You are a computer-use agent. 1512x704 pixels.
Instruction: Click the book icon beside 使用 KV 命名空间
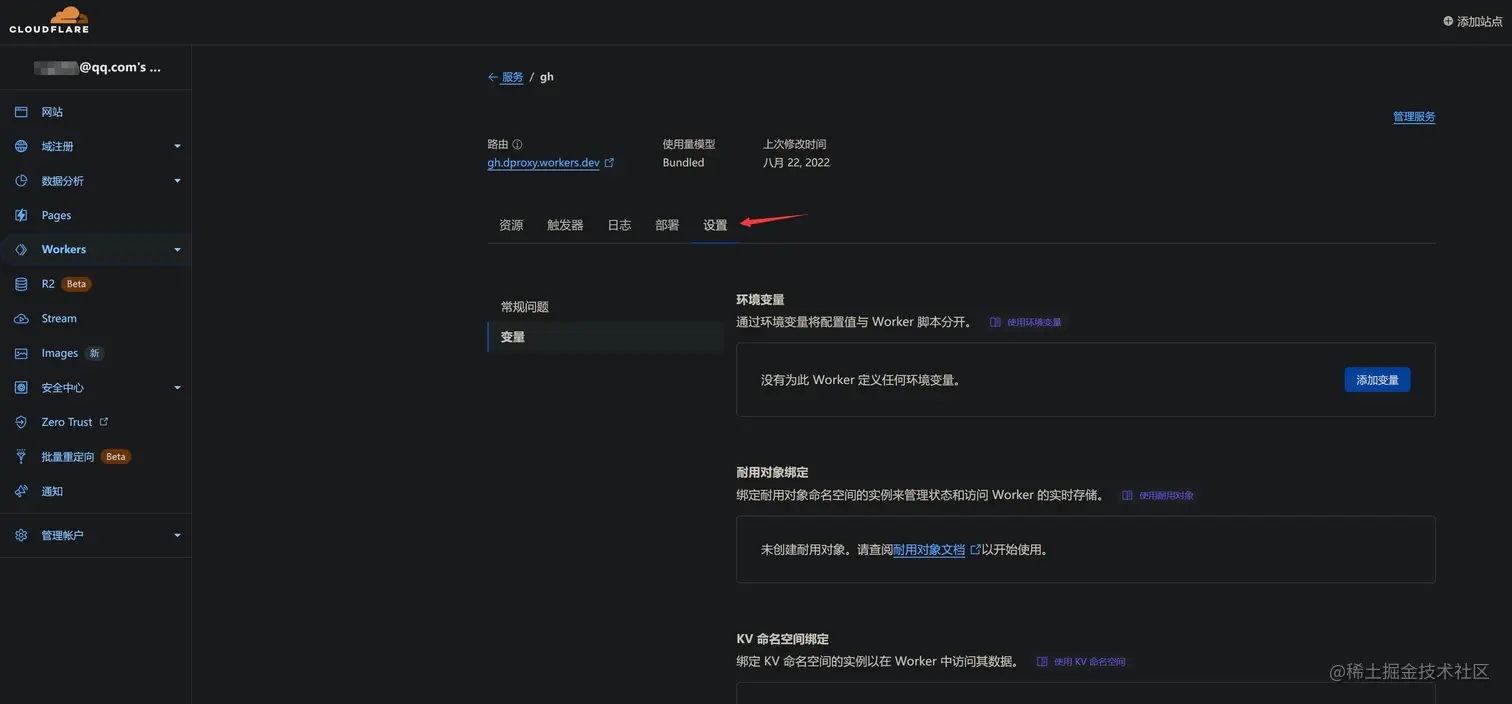click(1042, 661)
